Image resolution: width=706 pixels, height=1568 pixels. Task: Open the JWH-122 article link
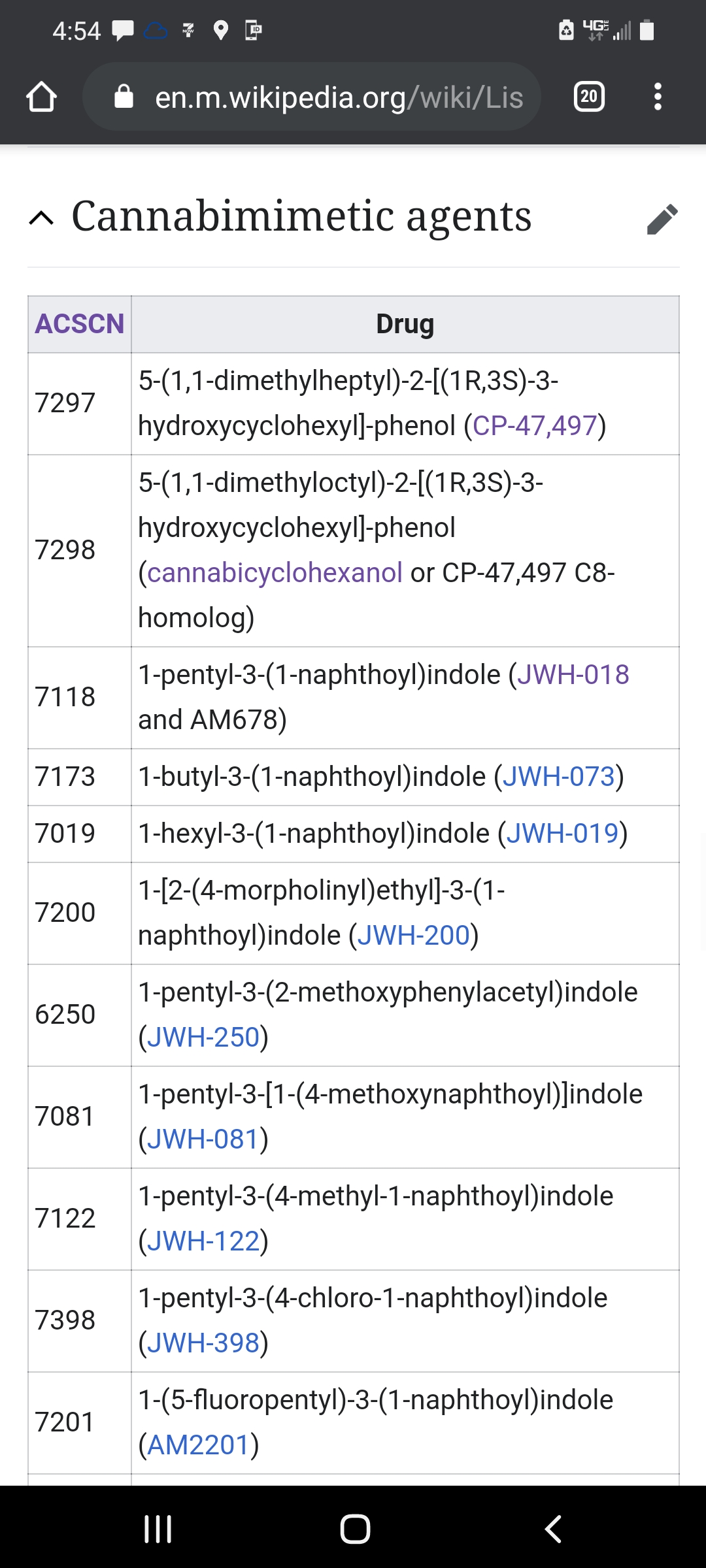(x=203, y=1241)
